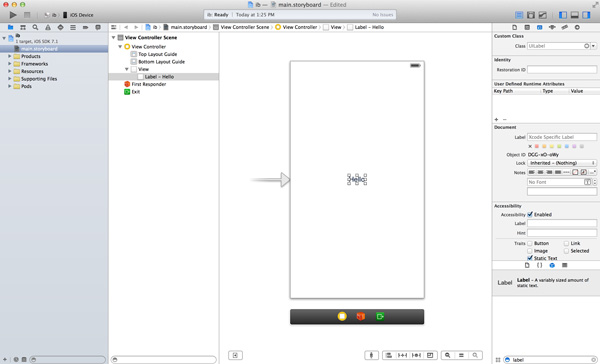Expand the Resources folder

coord(10,71)
